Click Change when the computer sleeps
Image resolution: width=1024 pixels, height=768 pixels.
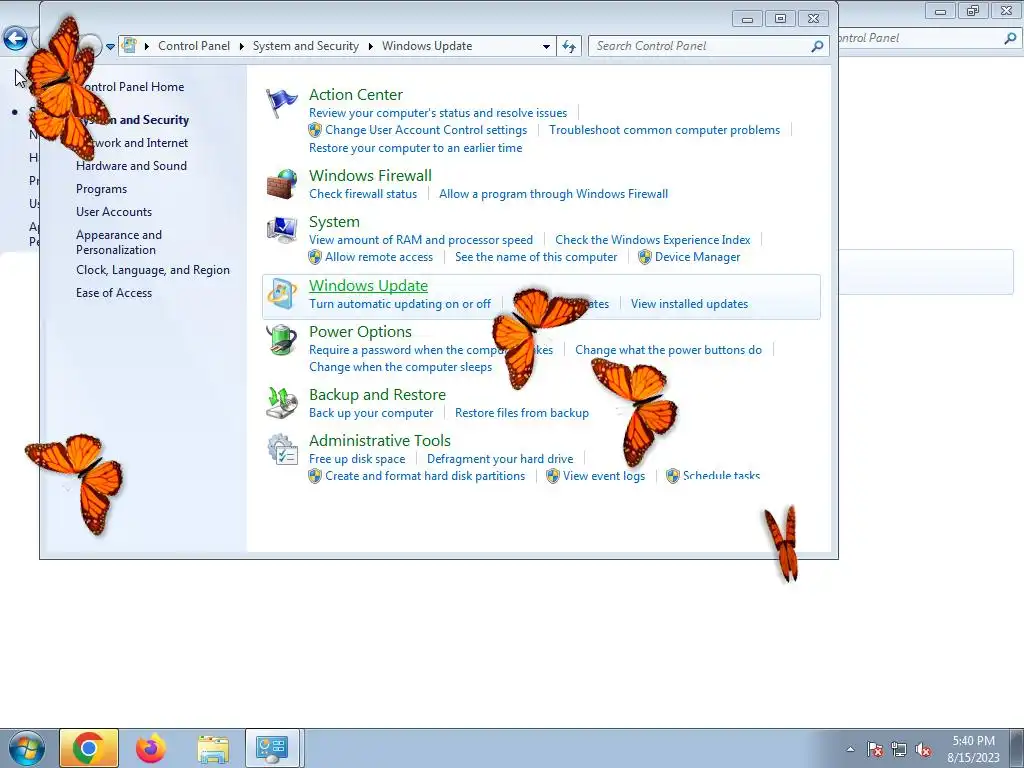(400, 366)
